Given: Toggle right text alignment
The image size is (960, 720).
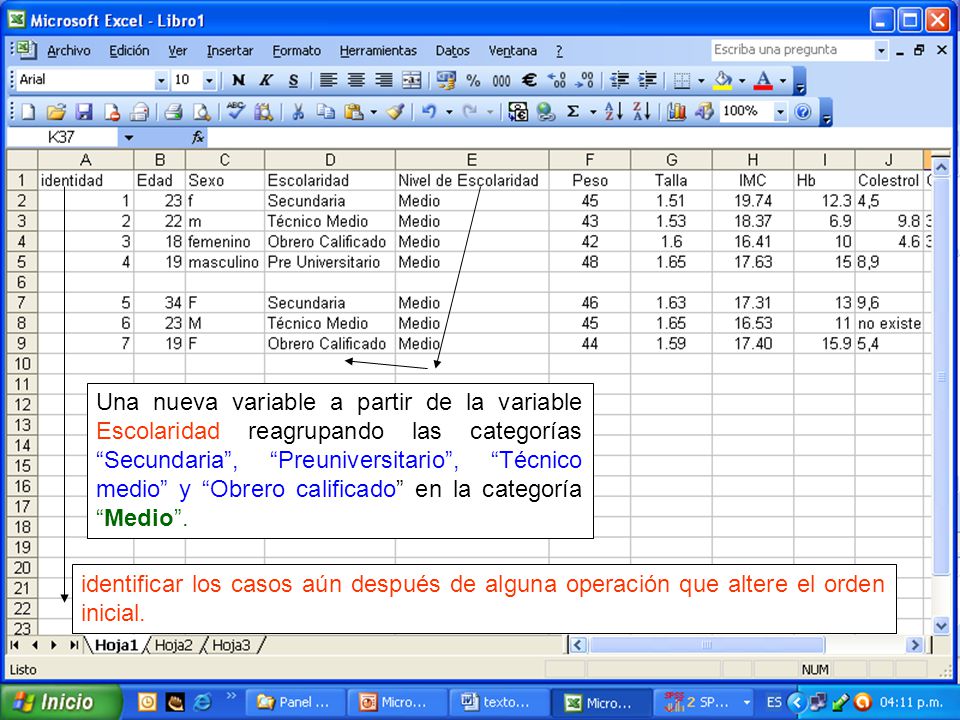Looking at the screenshot, I should tap(384, 80).
